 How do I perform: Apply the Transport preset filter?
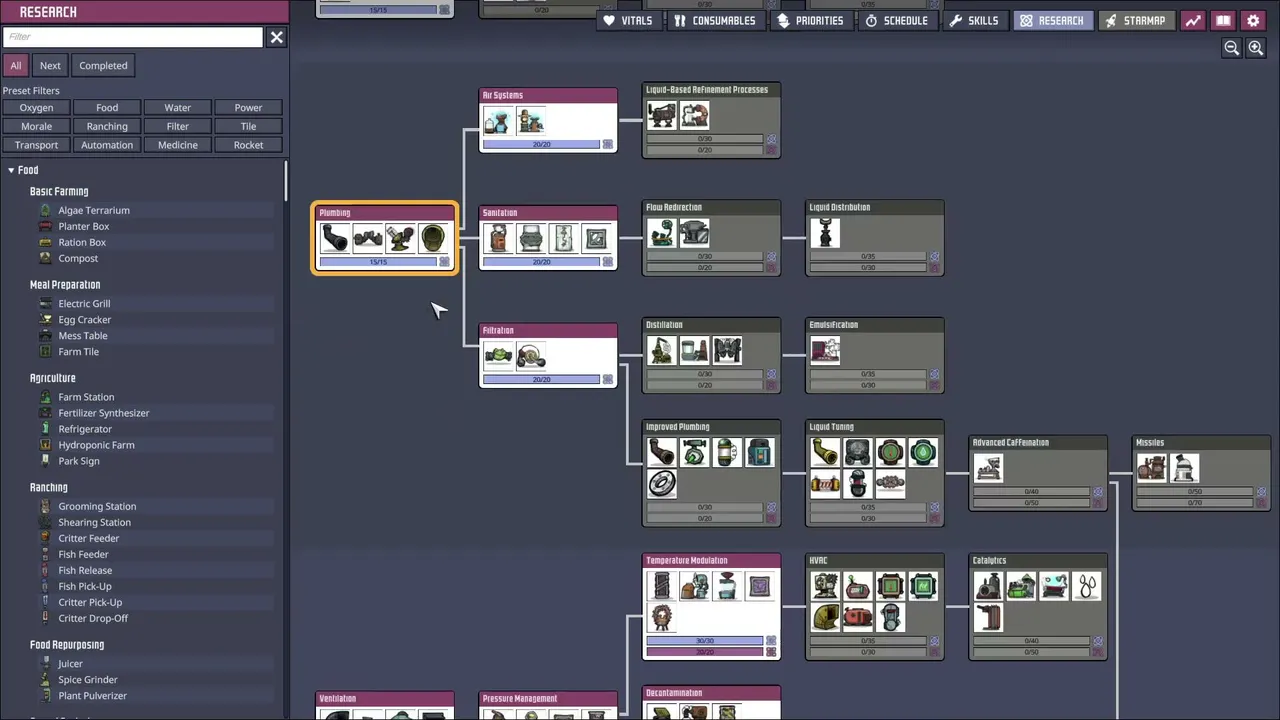(x=36, y=145)
